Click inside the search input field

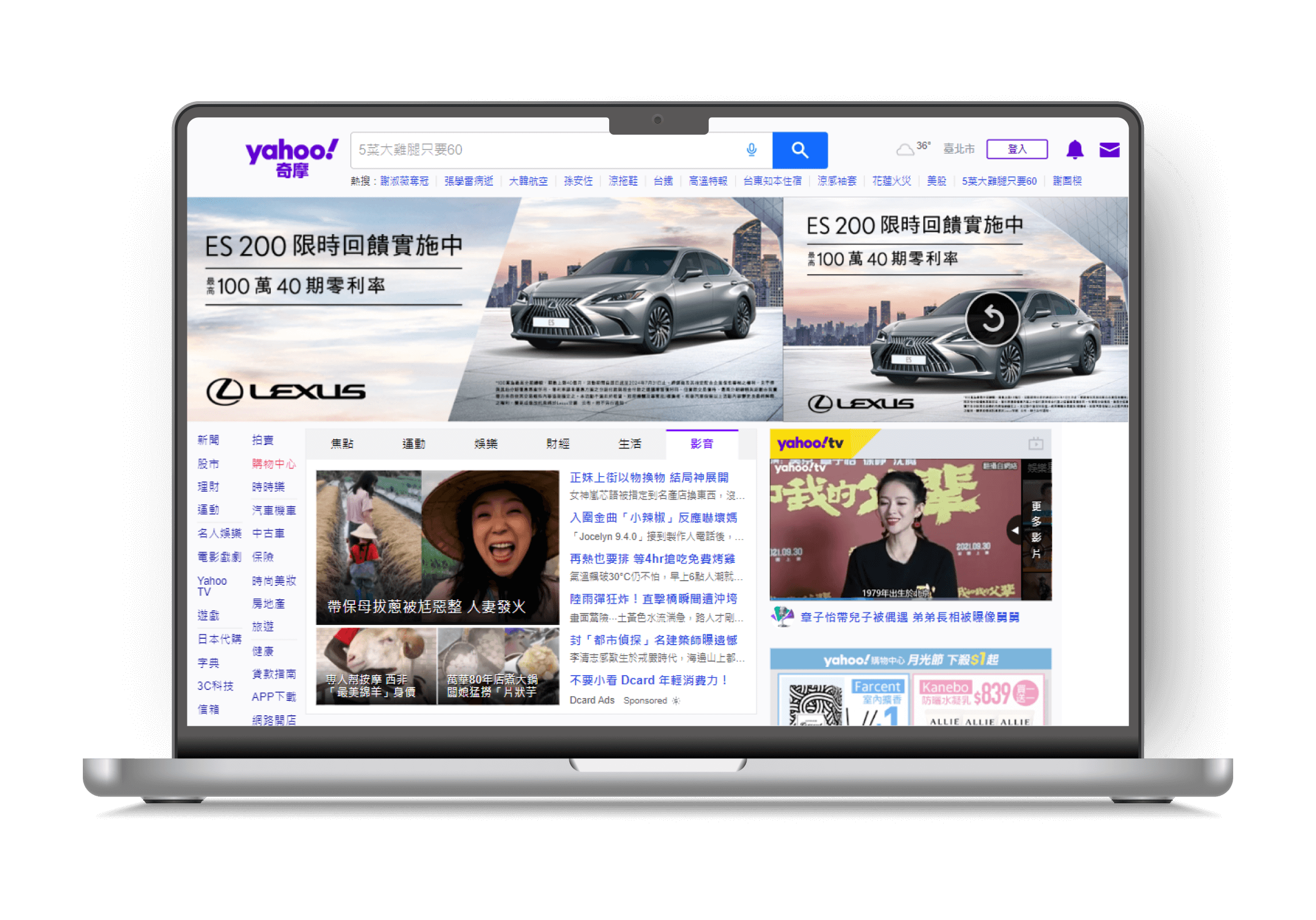(x=546, y=150)
